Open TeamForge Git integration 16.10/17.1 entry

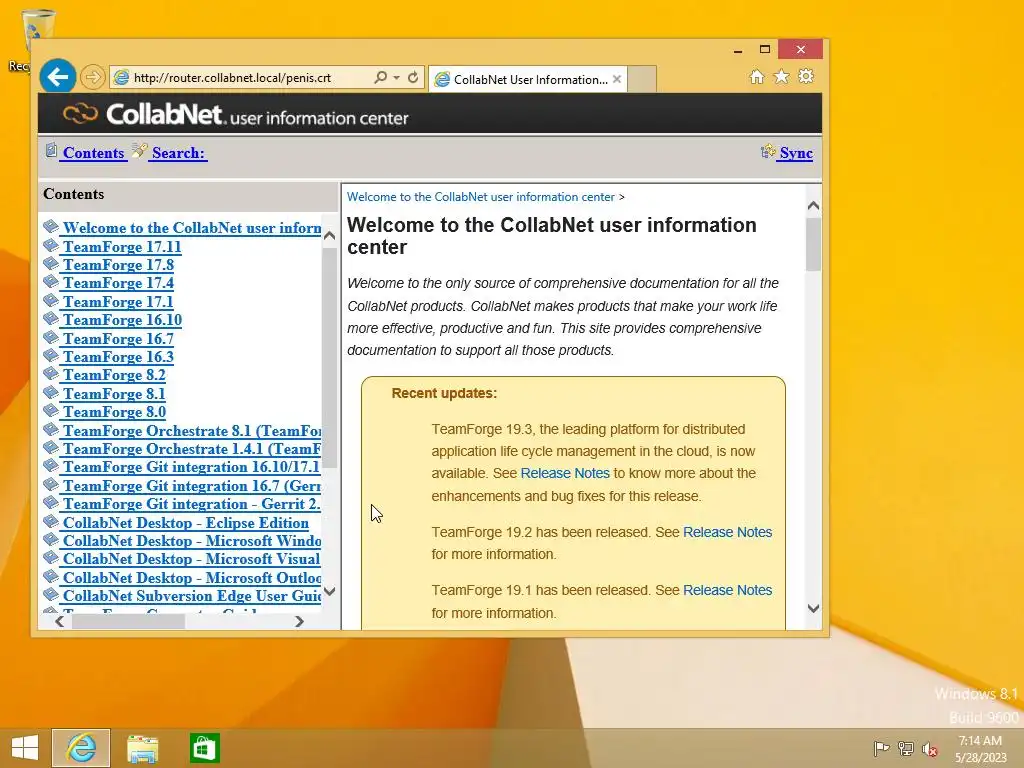click(191, 467)
